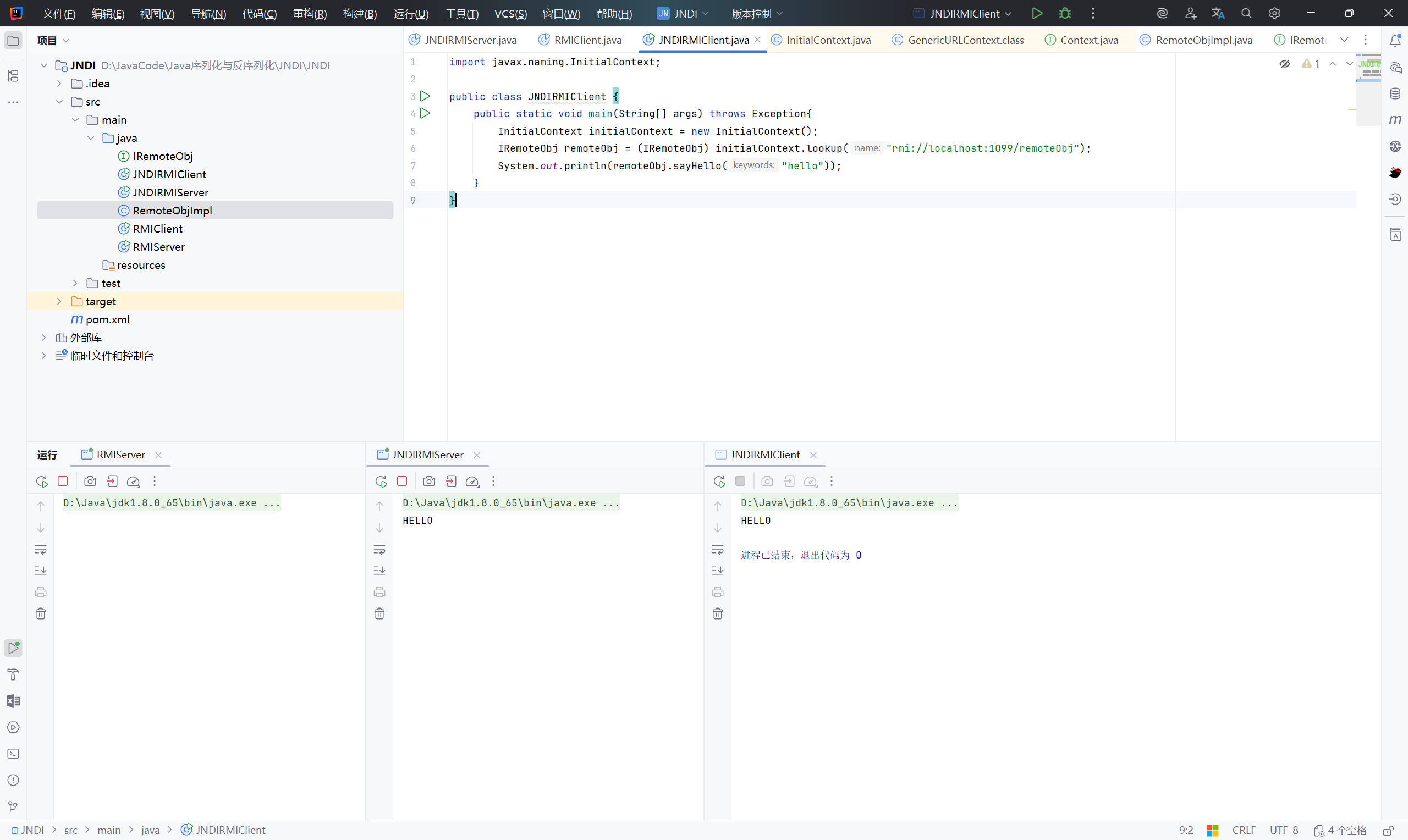Open the 重构(R) menu
Viewport: 1408px width, 840px height.
310,14
